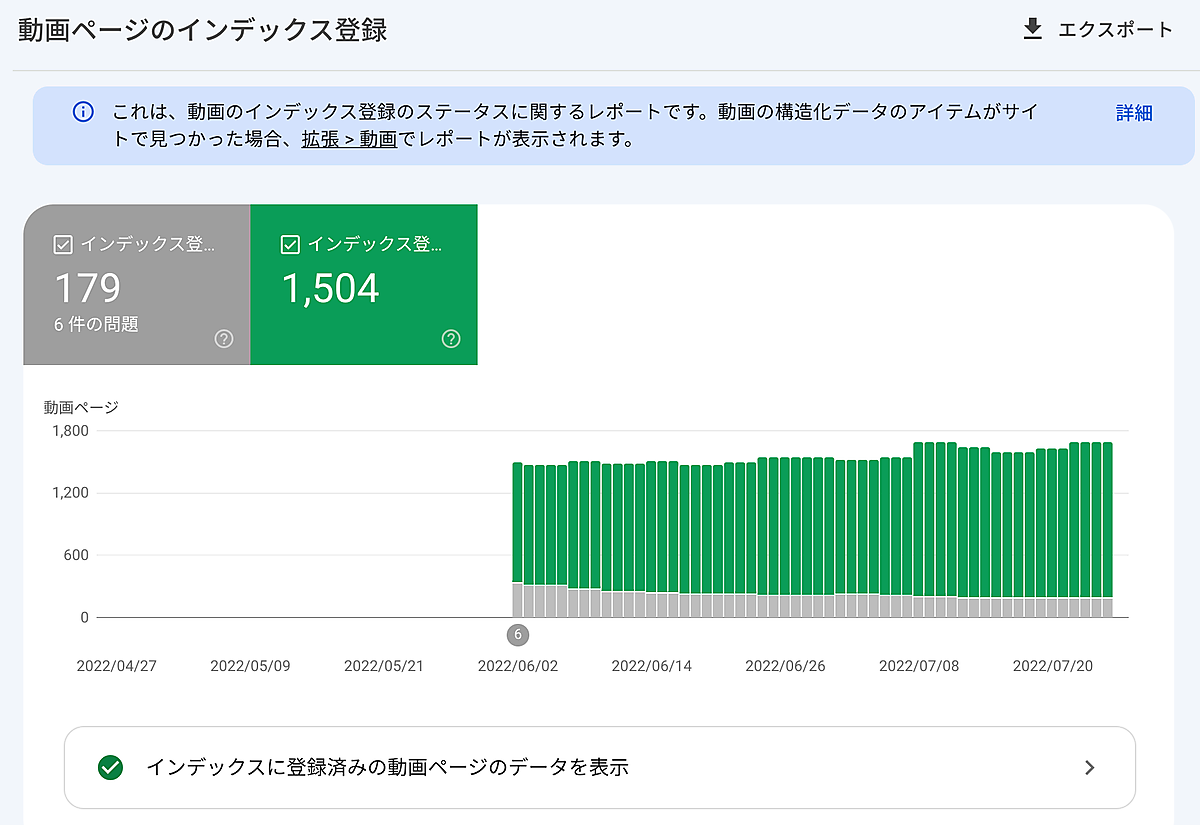Expand the indexed video pages row chevron
Screen dimensions: 1200x825
[x=1090, y=768]
